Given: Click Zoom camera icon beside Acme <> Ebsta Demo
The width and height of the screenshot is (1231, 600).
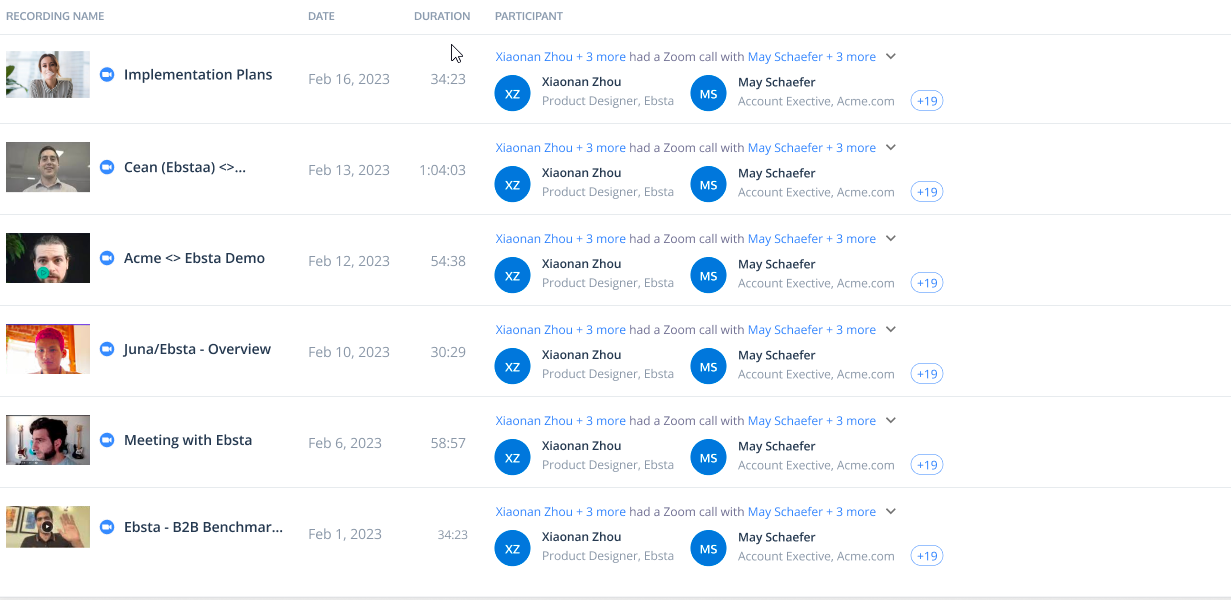Looking at the screenshot, I should (107, 258).
